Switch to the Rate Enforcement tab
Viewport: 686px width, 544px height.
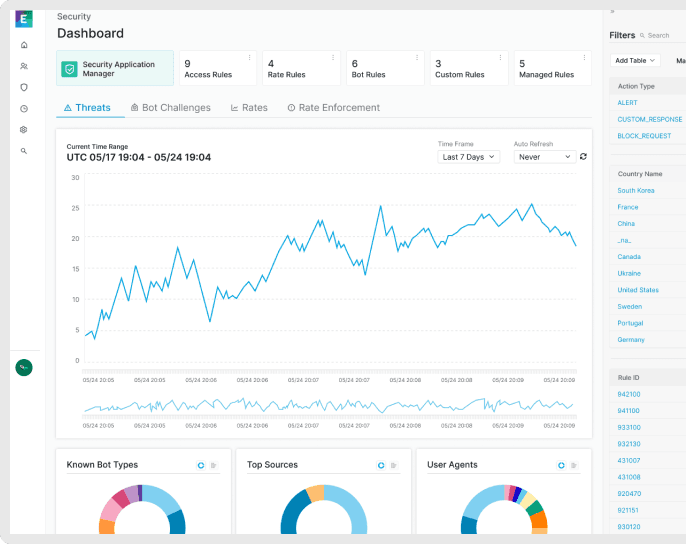333,107
